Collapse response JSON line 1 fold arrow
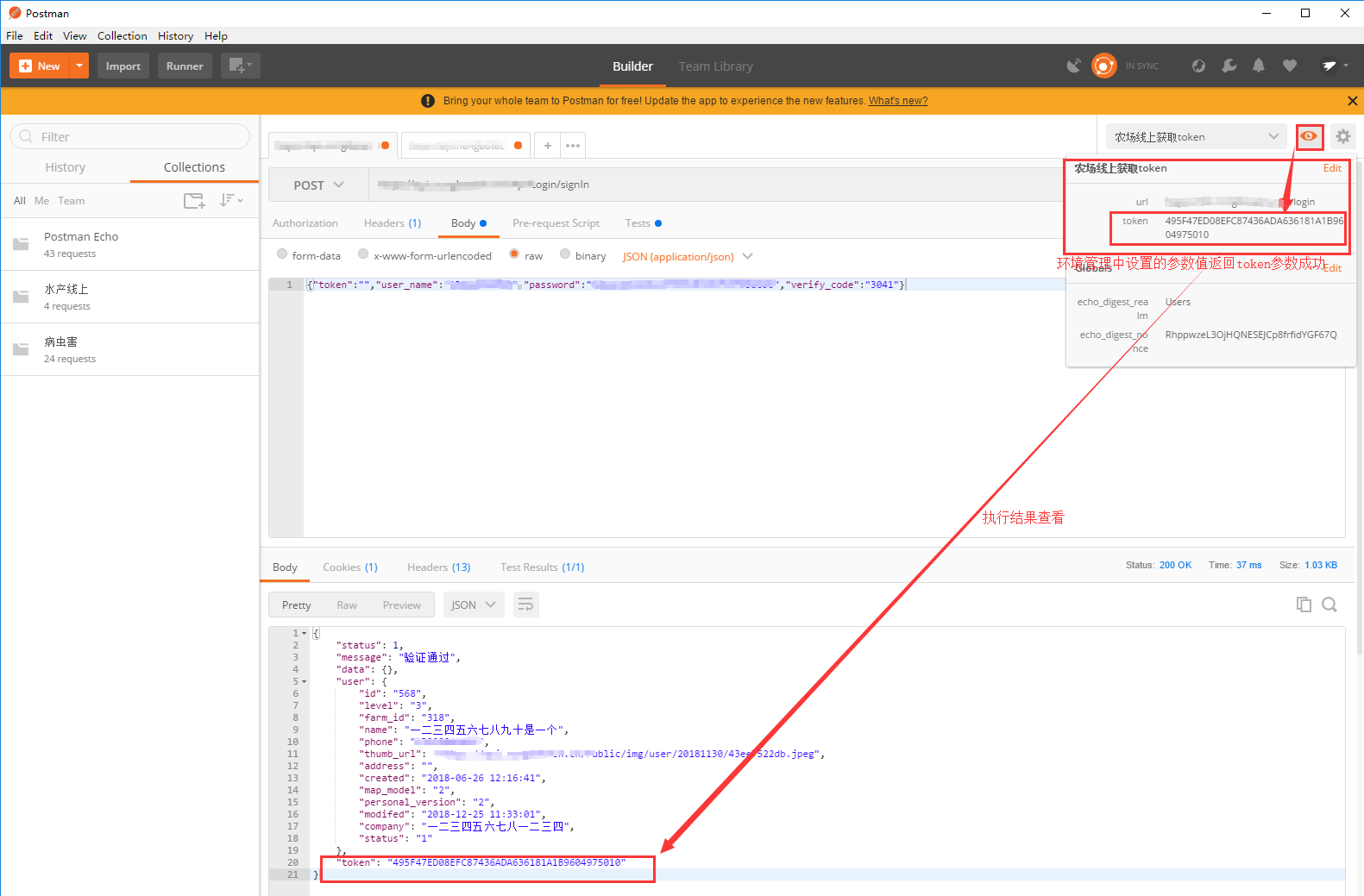Screen dimensions: 1364x896 (304, 634)
